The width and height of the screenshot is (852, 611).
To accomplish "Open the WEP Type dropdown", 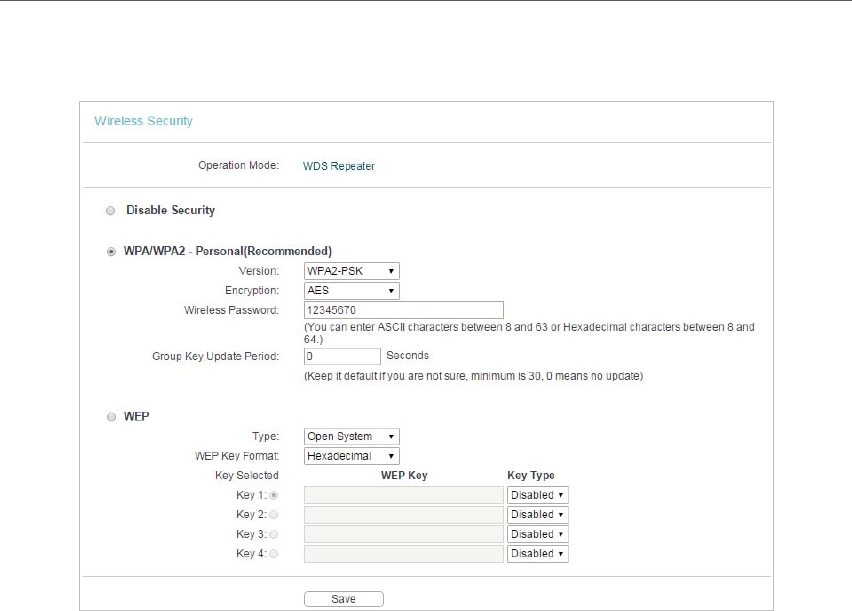I will click(x=351, y=437).
